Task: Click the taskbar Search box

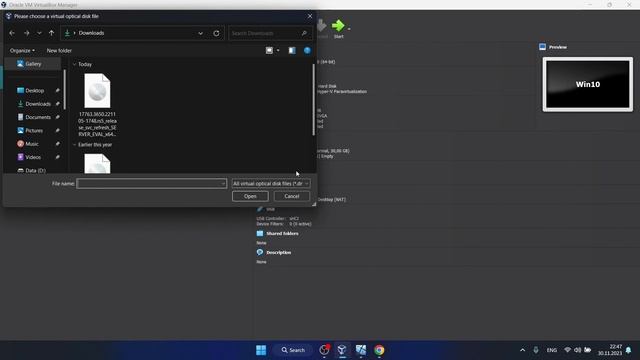Action: 293,350
